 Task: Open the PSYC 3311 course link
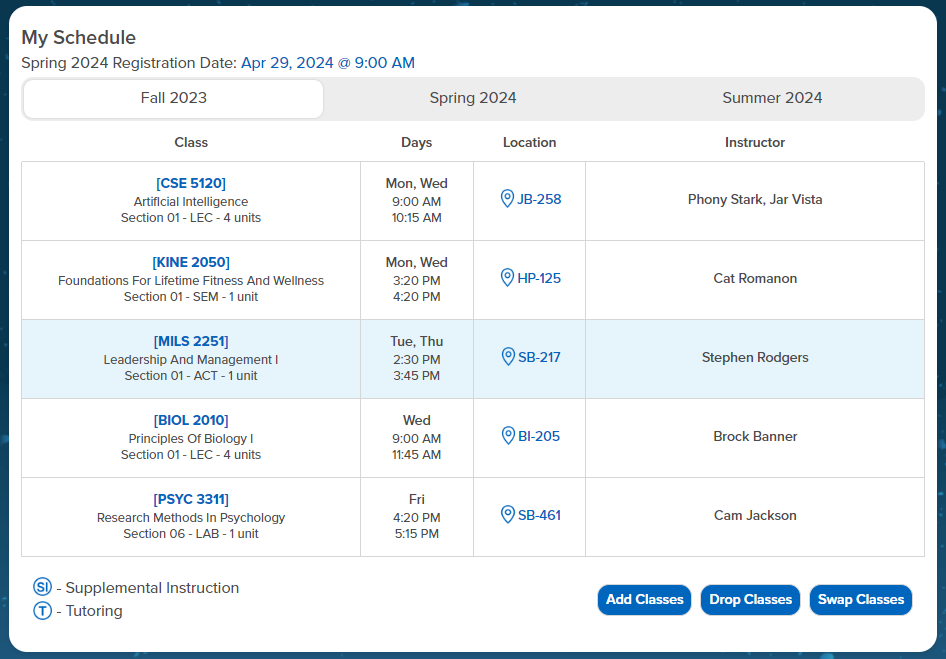tap(191, 499)
